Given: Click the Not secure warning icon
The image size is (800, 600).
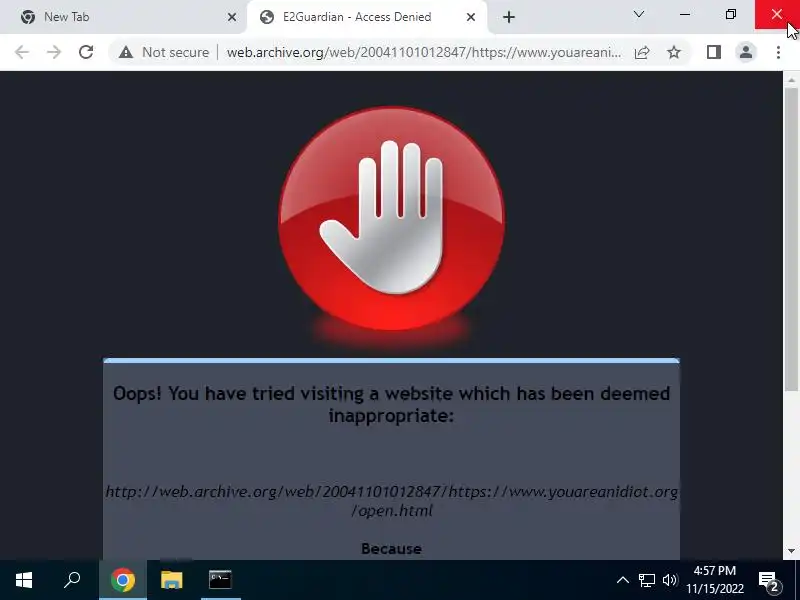Looking at the screenshot, I should [126, 52].
